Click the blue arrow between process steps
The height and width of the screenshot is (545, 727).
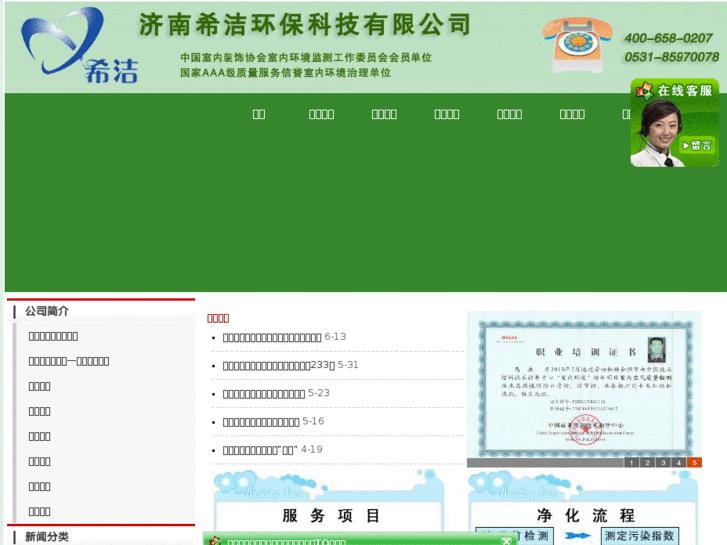tap(577, 536)
